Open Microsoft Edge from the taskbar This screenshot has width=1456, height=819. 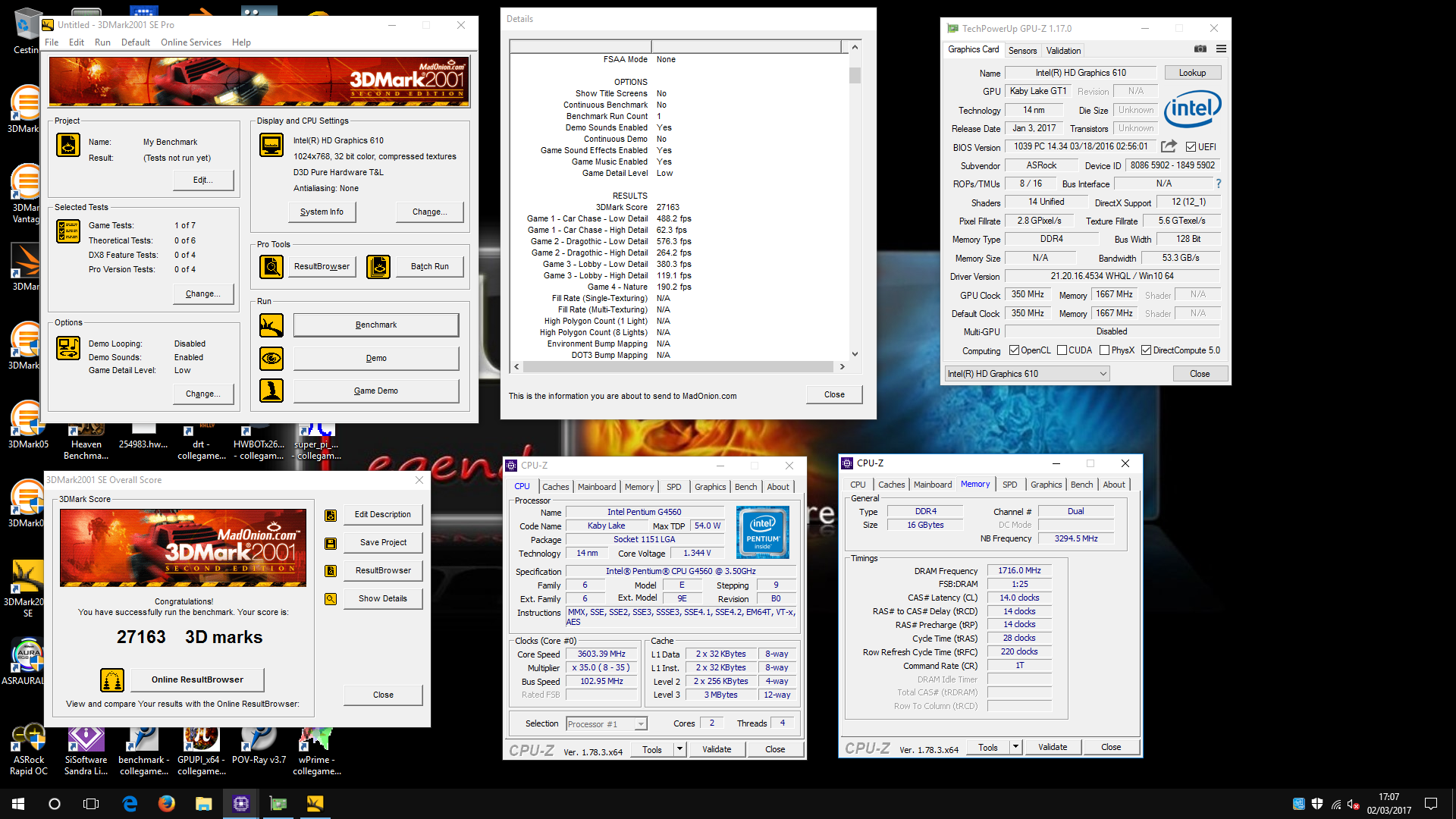tap(130, 803)
